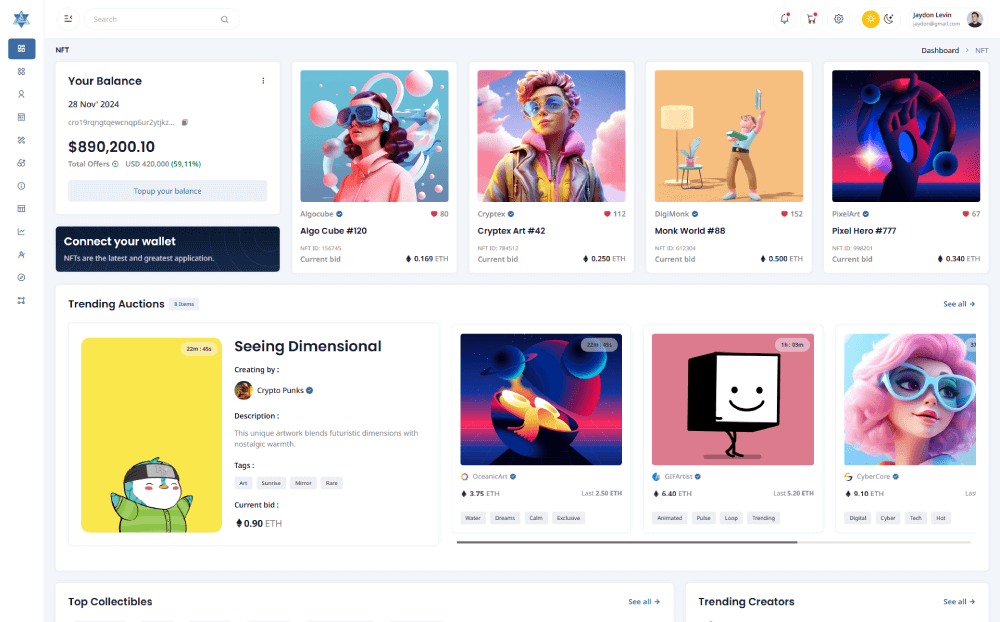Like the Algo Cube #120 heart
The height and width of the screenshot is (622, 1000).
[434, 214]
